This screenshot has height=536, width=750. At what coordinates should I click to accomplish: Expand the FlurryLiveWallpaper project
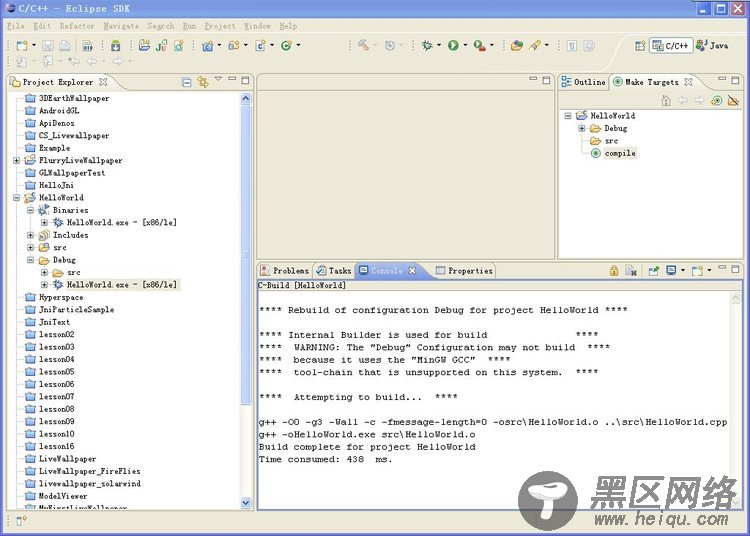[x=17, y=161]
